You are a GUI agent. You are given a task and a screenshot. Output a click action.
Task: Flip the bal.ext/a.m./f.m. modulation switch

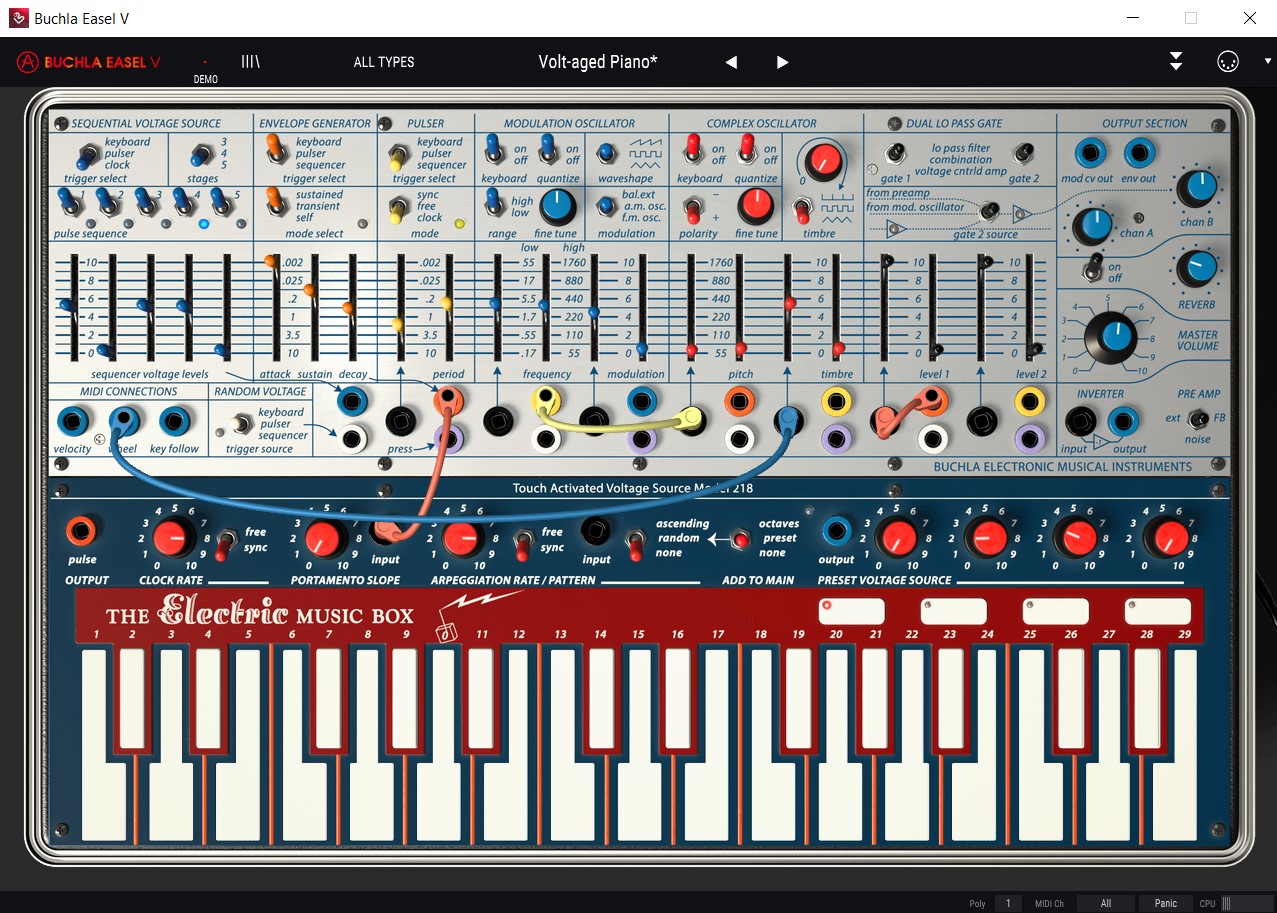[x=607, y=207]
